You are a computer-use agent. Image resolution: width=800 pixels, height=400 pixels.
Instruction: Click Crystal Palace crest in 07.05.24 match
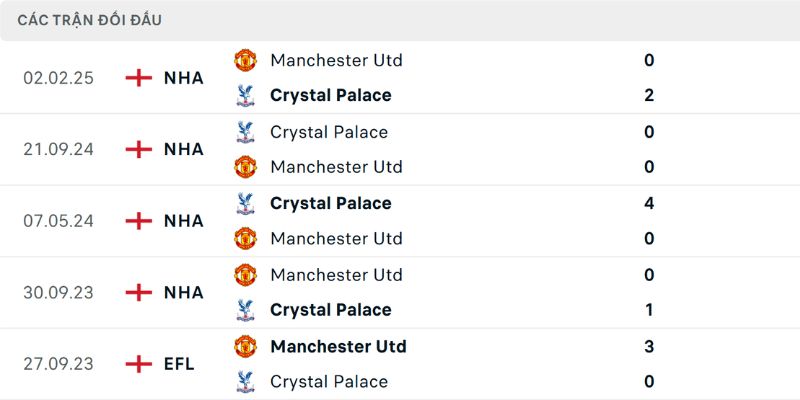coord(245,203)
